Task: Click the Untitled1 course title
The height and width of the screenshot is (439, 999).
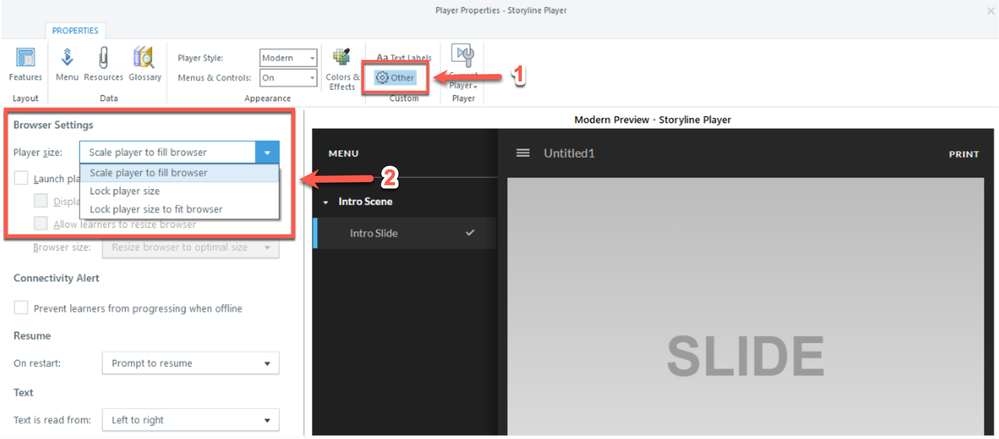Action: click(569, 154)
